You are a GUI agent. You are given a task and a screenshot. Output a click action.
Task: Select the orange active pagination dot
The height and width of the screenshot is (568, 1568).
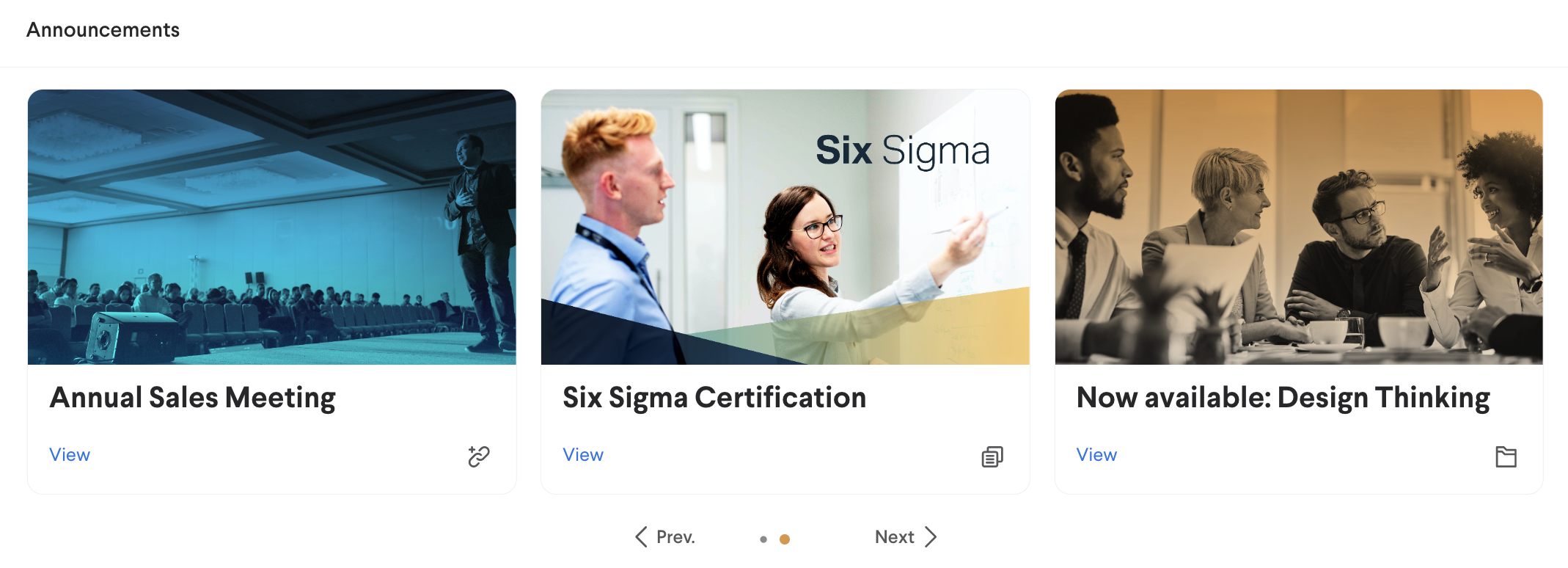point(785,539)
